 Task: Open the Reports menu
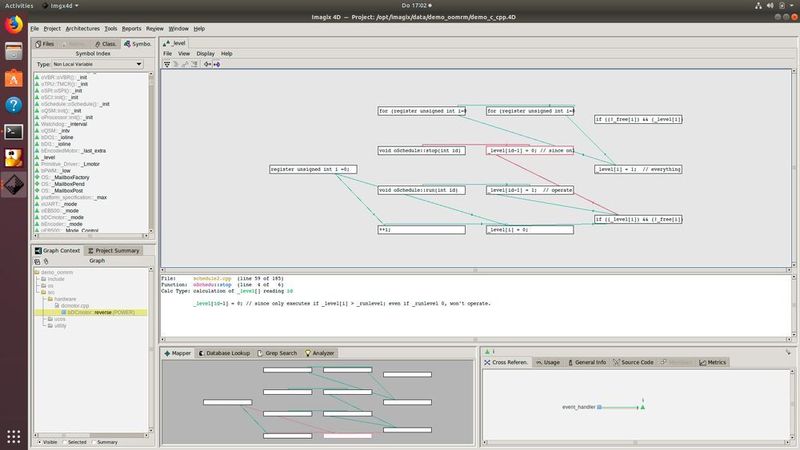coord(131,29)
